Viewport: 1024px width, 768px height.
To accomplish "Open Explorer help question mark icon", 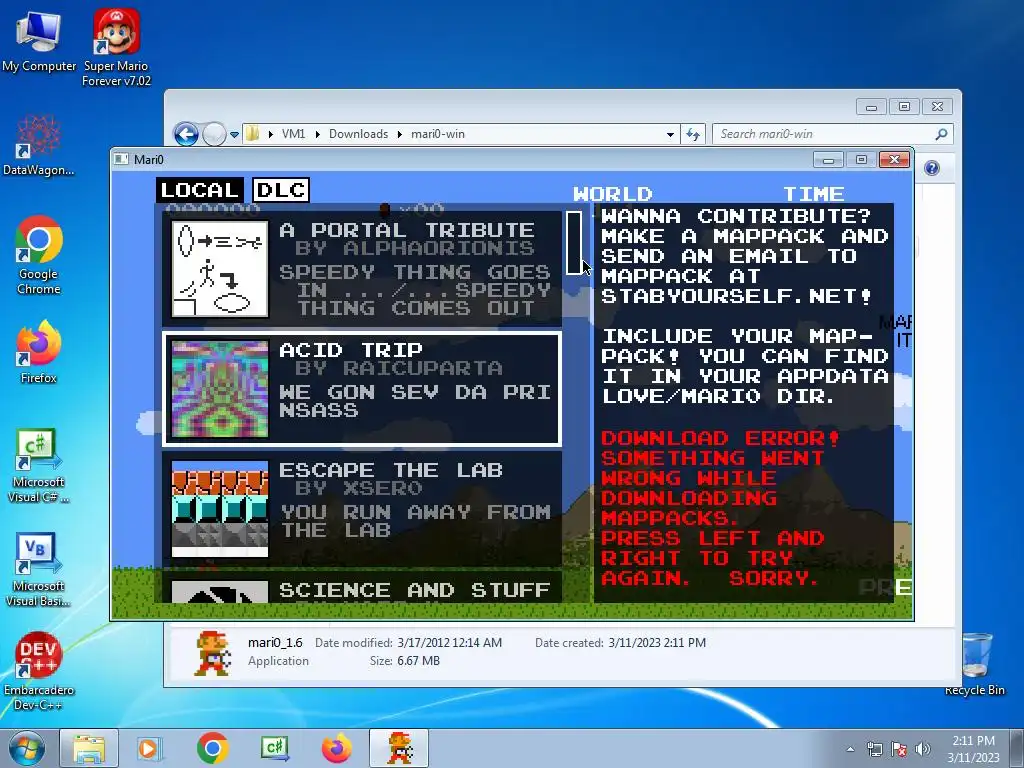I will click(x=932, y=168).
